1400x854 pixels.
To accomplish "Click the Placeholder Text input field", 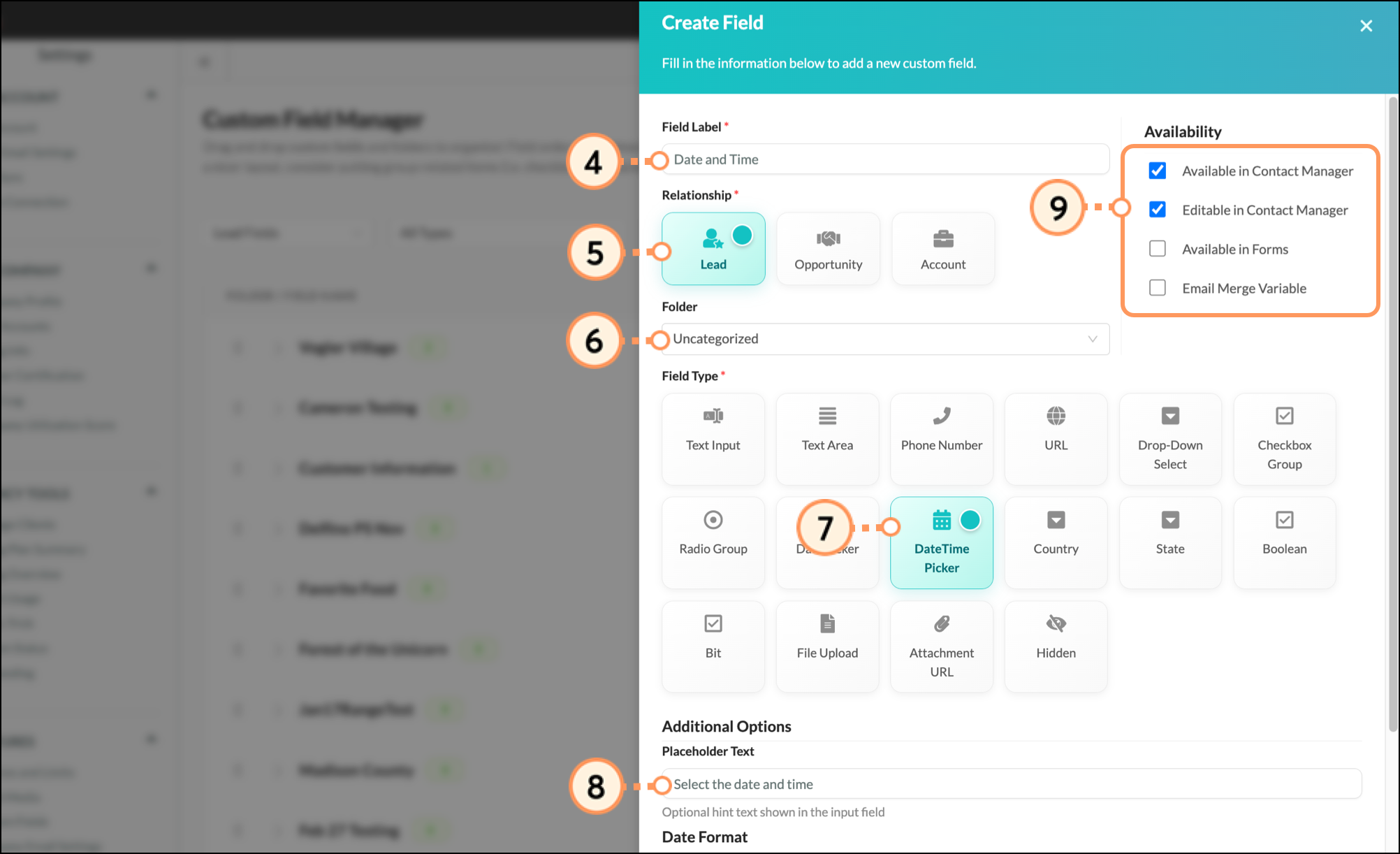I will [1012, 784].
